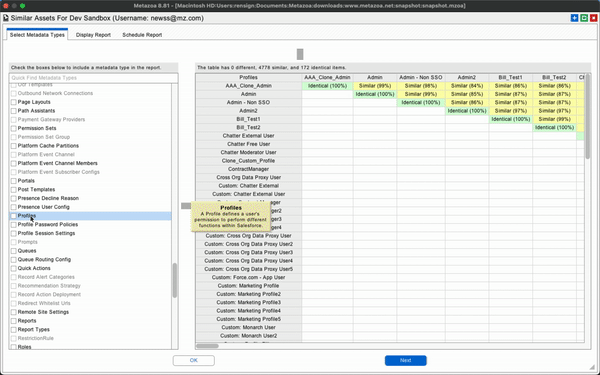Click the green refresh icon top right
The width and height of the screenshot is (600, 375).
pyautogui.click(x=584, y=18)
